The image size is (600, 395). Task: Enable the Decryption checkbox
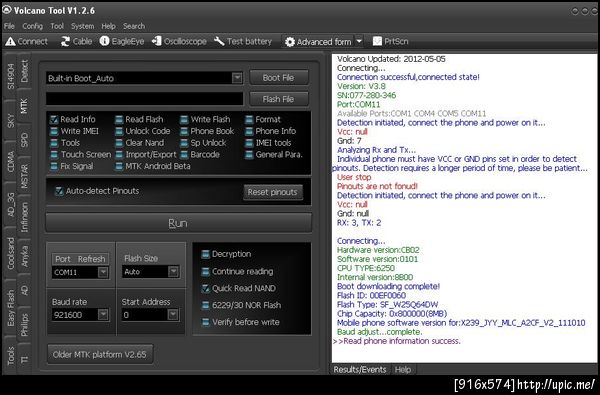click(205, 254)
